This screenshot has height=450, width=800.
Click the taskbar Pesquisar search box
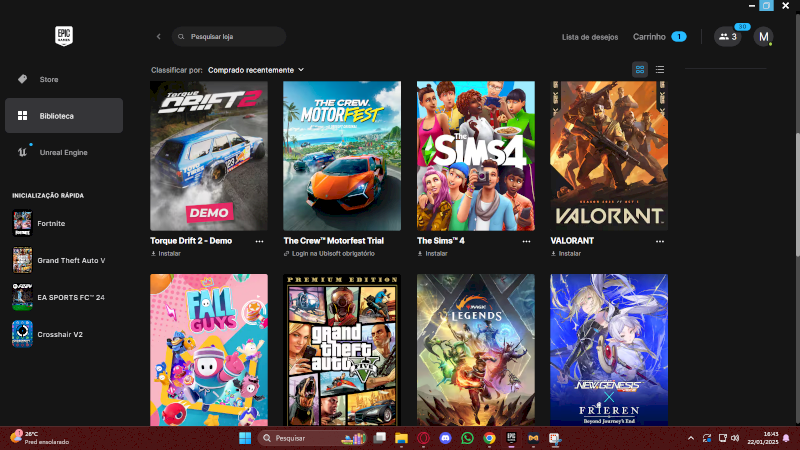(x=313, y=438)
